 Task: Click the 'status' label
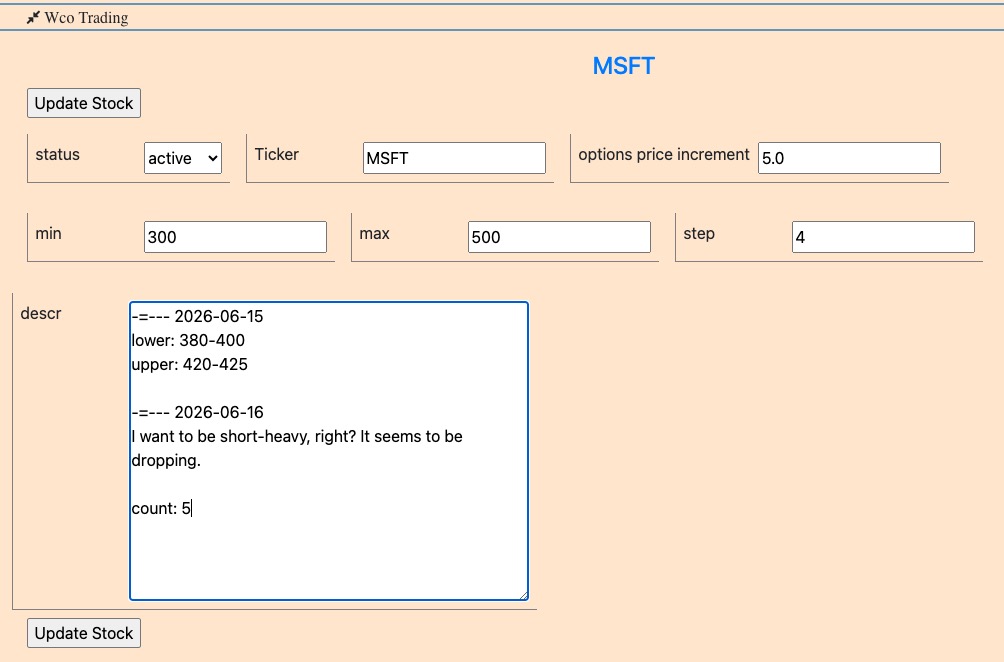click(x=58, y=154)
